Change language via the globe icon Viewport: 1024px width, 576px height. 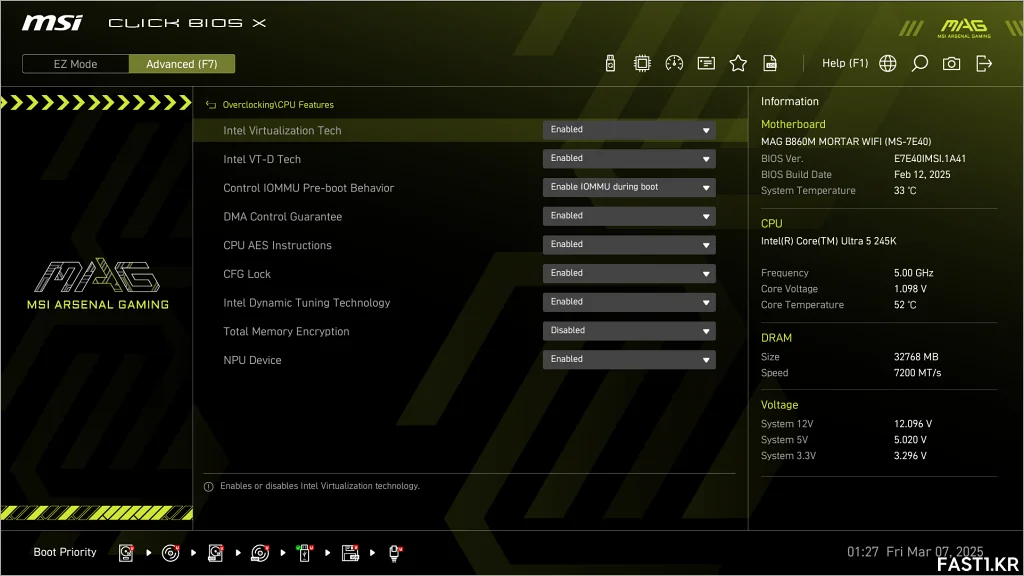tap(888, 63)
